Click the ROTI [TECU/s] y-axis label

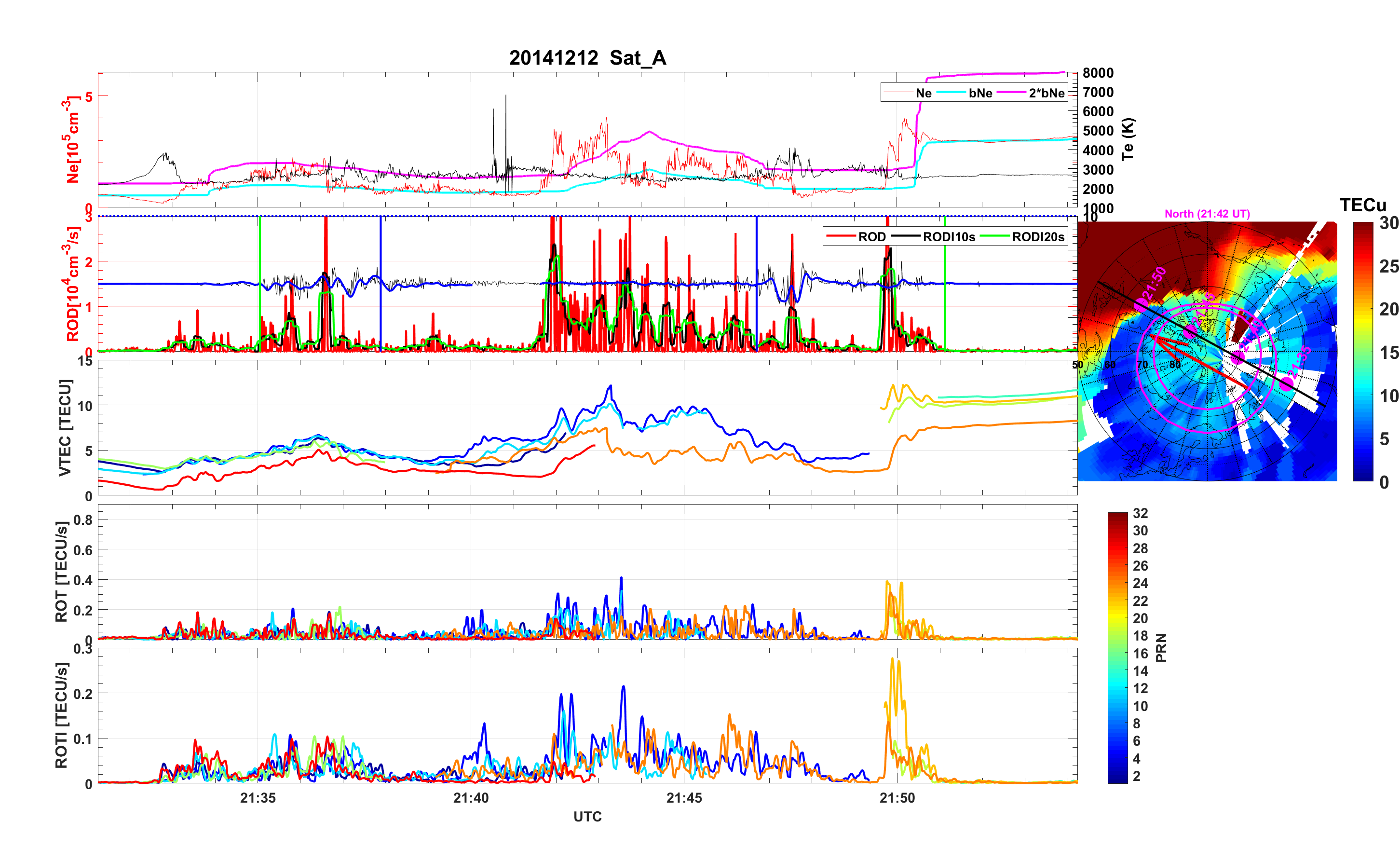(61, 715)
